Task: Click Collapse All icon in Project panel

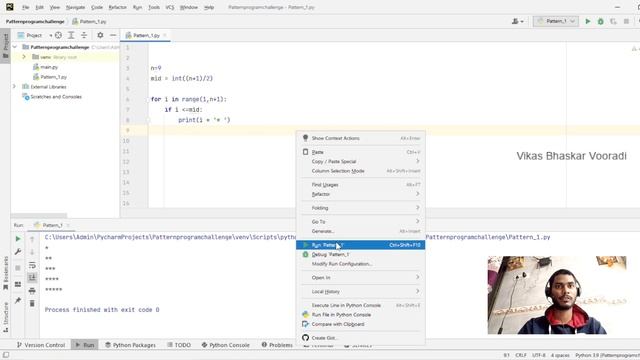Action: click(84, 36)
